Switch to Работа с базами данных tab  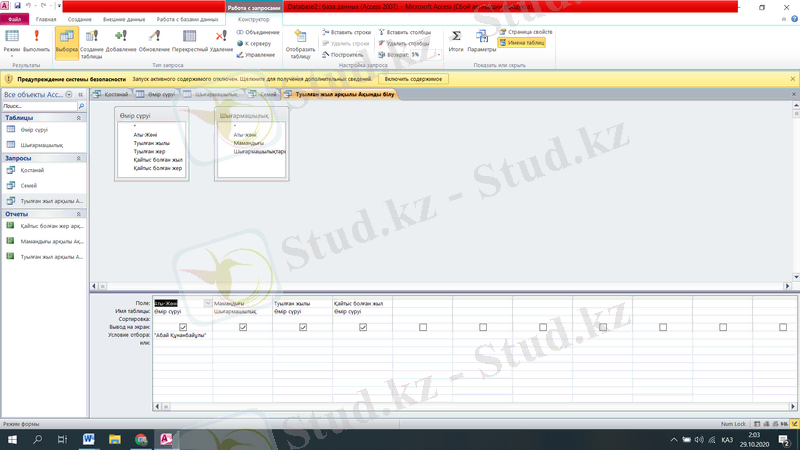pos(187,19)
